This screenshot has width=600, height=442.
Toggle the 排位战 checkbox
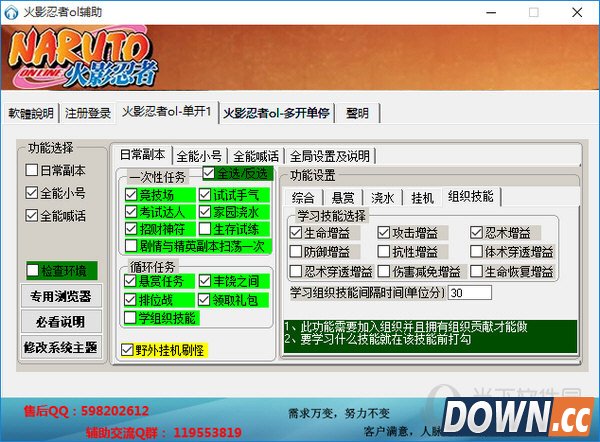tap(130, 300)
